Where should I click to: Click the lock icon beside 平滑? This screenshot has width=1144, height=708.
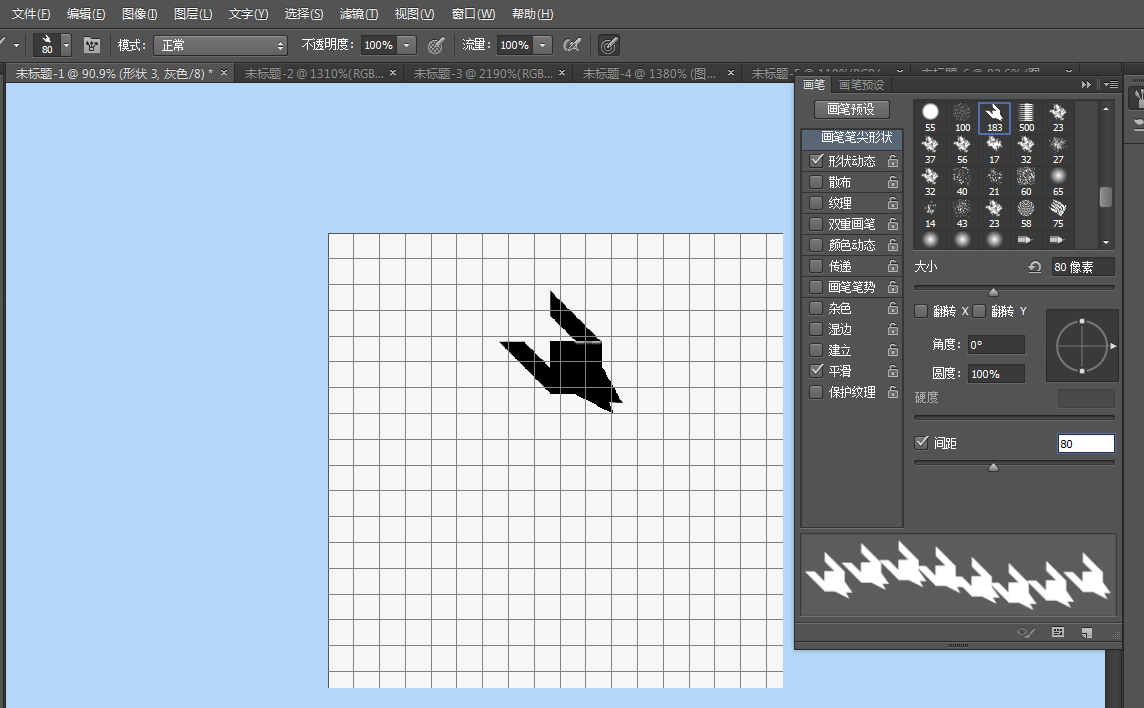[892, 371]
